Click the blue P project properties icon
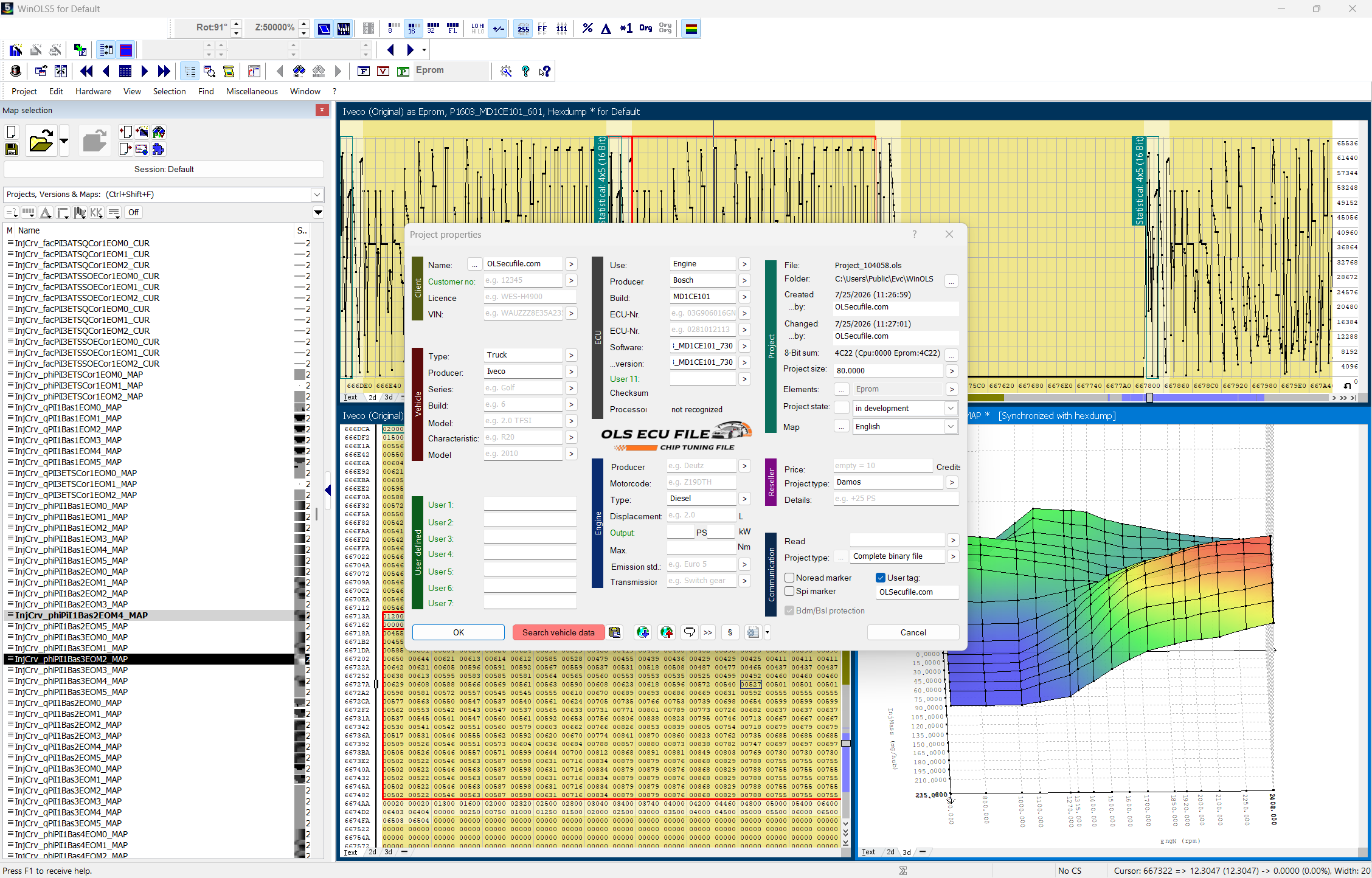Image resolution: width=1372 pixels, height=878 pixels. point(403,71)
